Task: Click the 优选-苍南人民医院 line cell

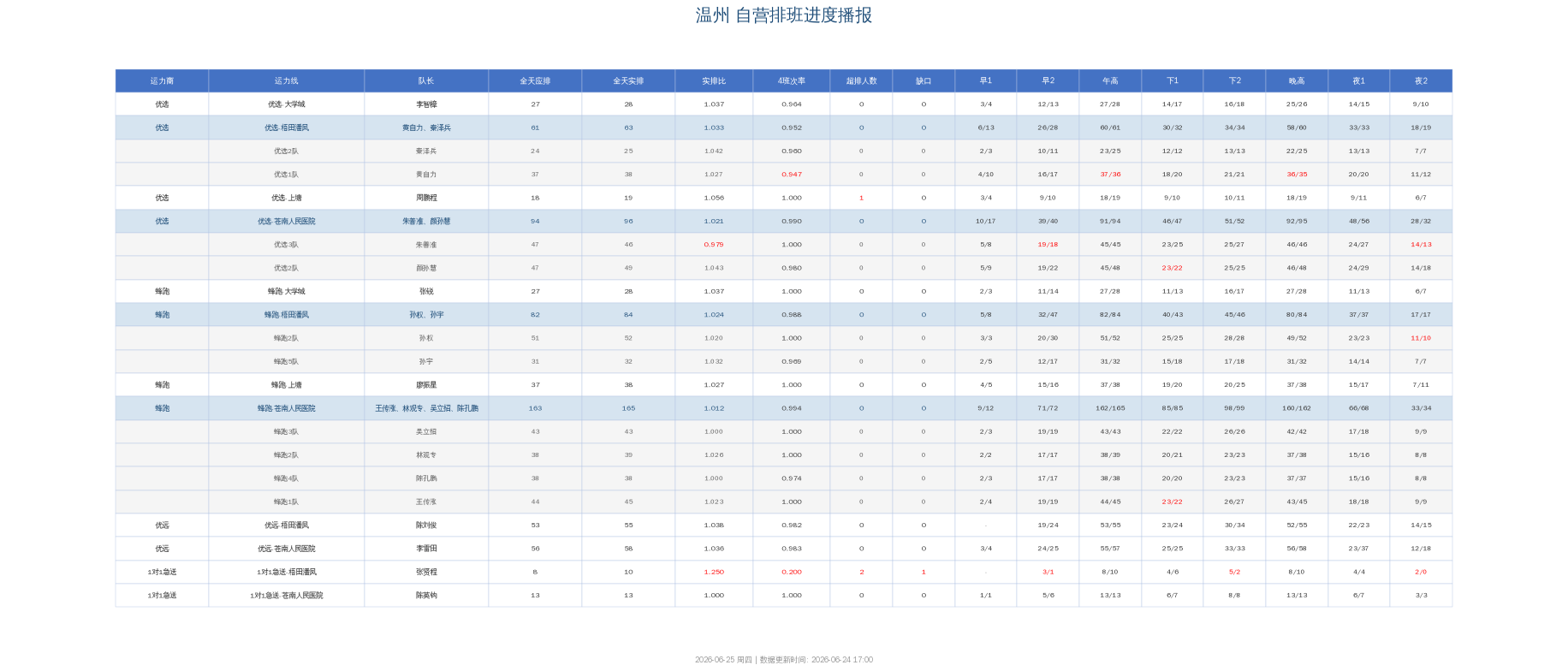Action: pos(286,221)
